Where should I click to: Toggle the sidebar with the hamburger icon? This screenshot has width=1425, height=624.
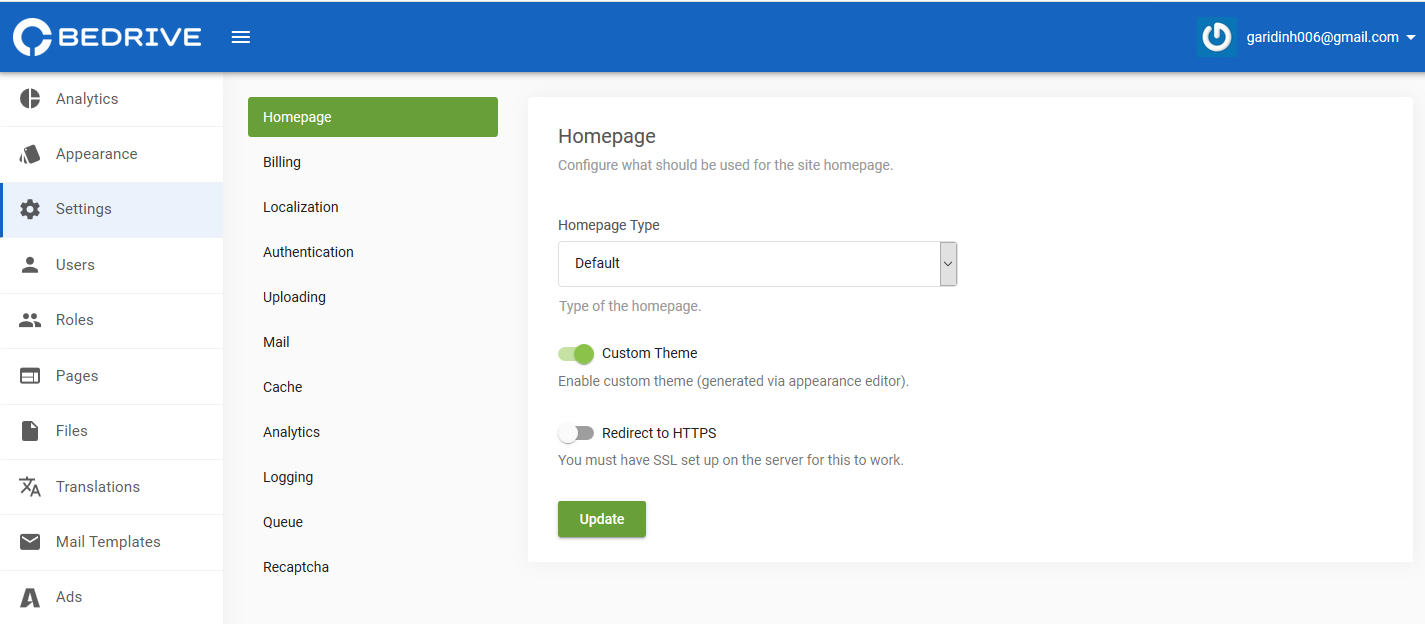[240, 36]
